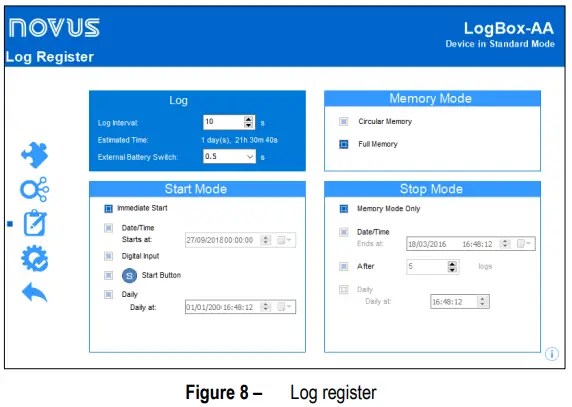The image size is (572, 407).
Task: Enable Date/Time stop mode
Action: pos(344,232)
